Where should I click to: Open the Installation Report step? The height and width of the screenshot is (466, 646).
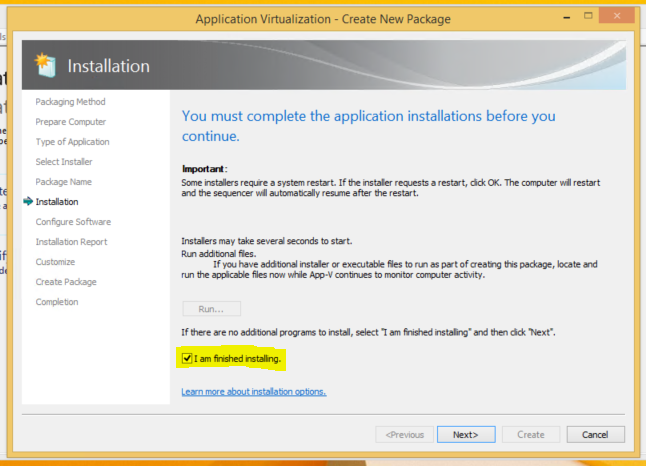coord(71,242)
